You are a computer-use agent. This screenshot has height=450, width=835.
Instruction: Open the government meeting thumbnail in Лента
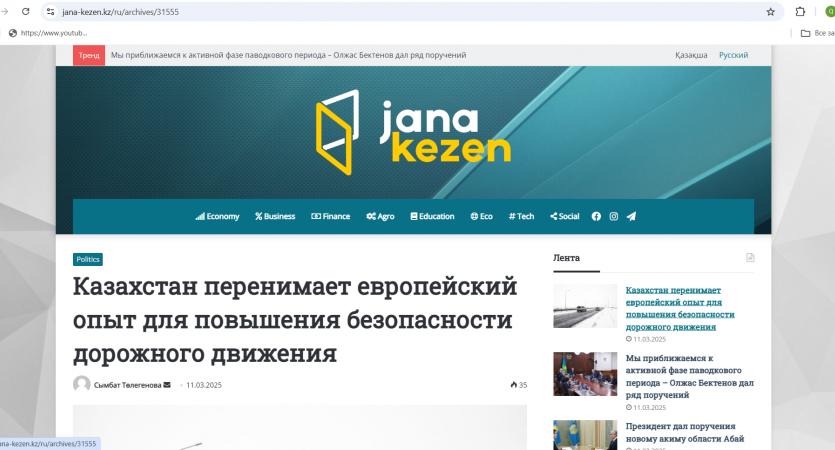click(585, 374)
